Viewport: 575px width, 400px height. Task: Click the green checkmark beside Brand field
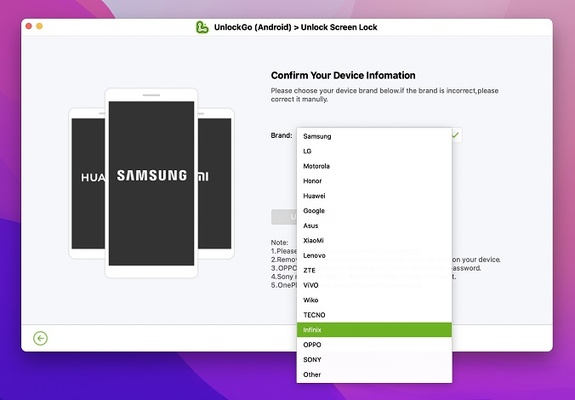(455, 135)
